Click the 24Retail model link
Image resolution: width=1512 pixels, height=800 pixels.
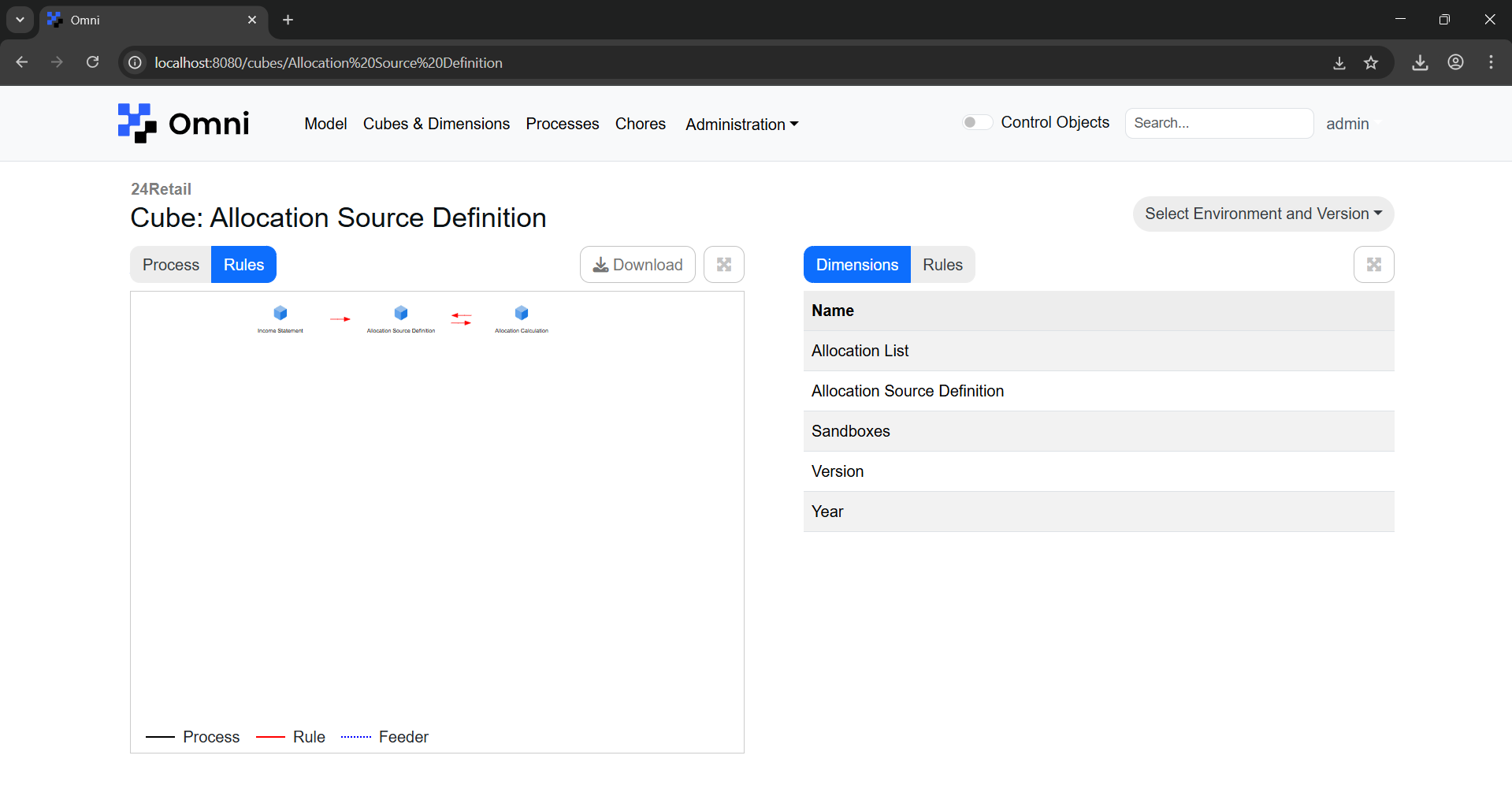coord(161,189)
